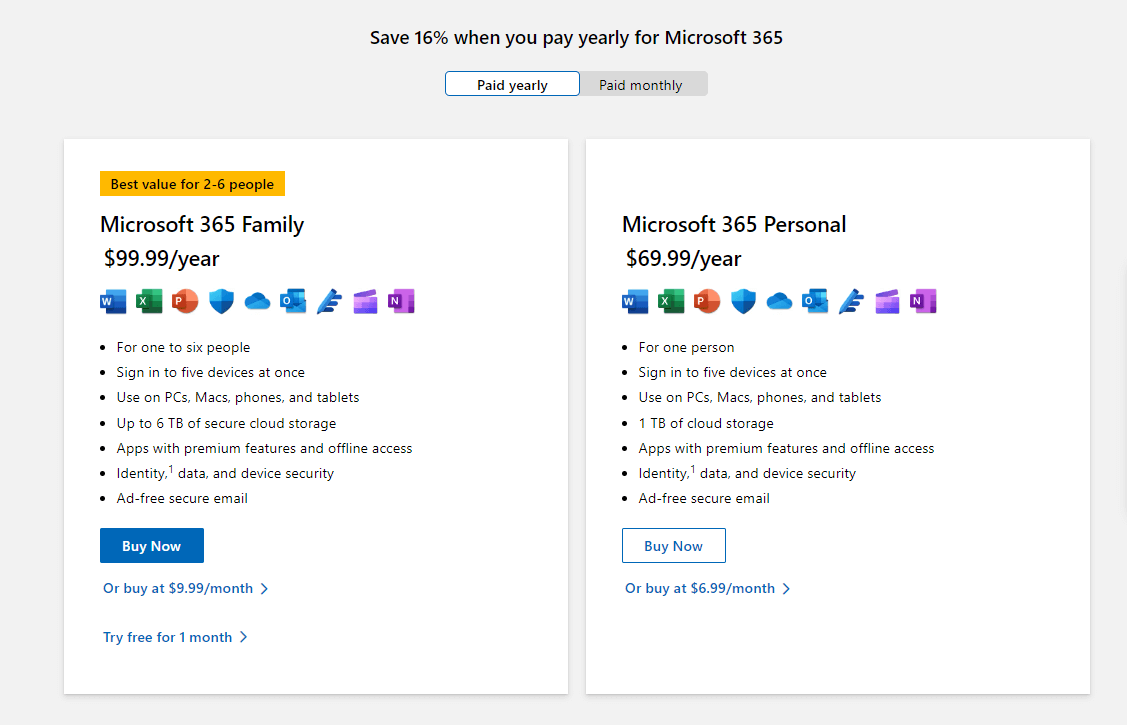Open the Microsoft Defender shield icon, Family plan
1127x725 pixels.
tap(221, 301)
